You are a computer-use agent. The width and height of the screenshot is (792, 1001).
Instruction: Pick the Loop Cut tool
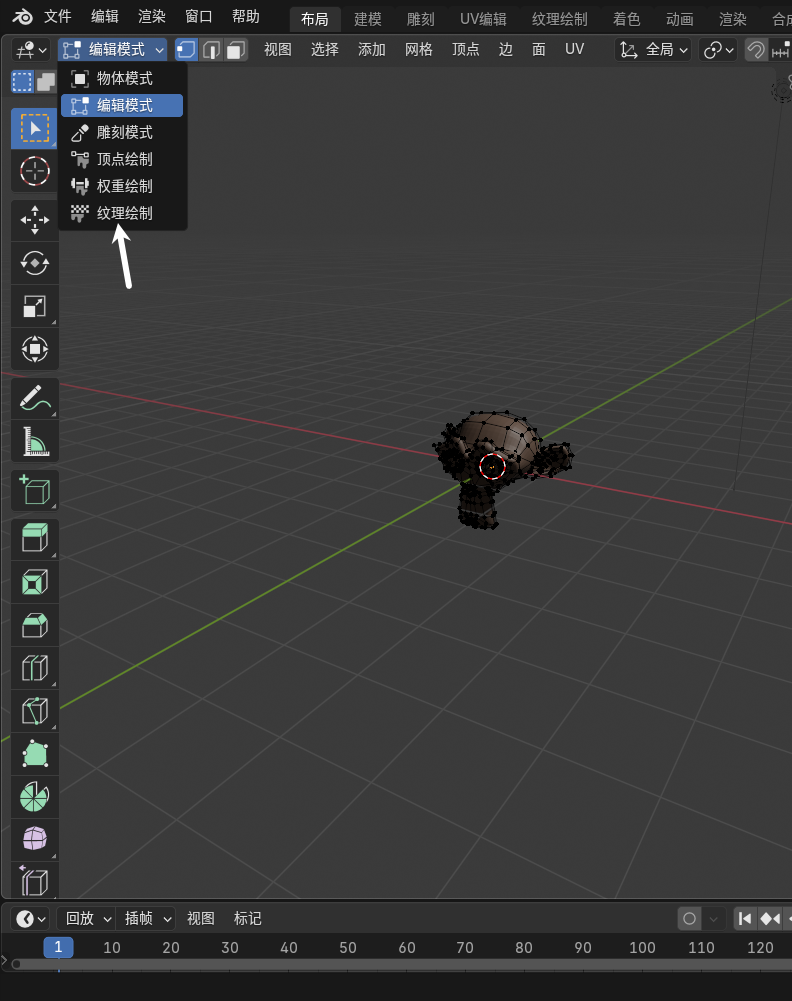pyautogui.click(x=35, y=668)
